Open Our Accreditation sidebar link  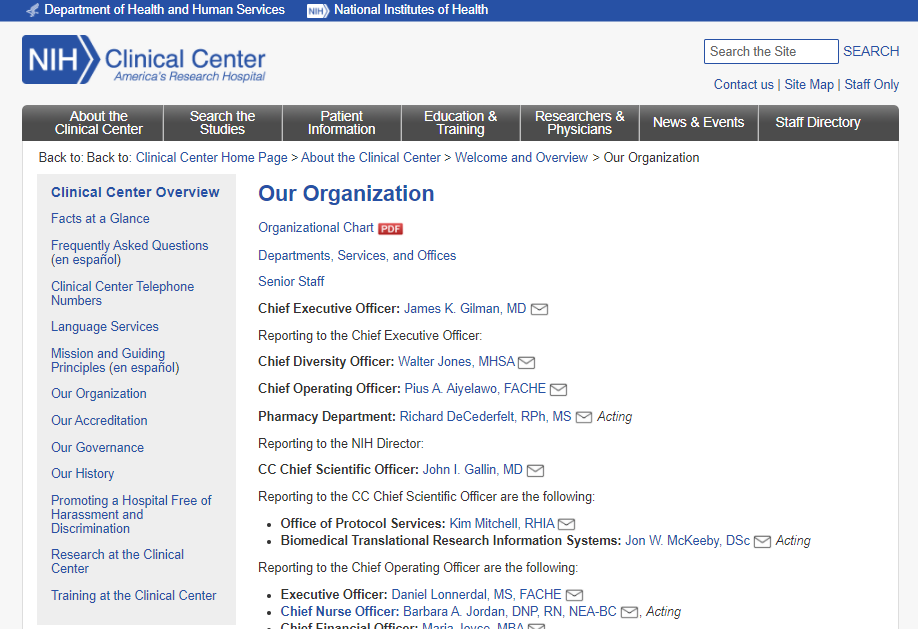pos(99,421)
